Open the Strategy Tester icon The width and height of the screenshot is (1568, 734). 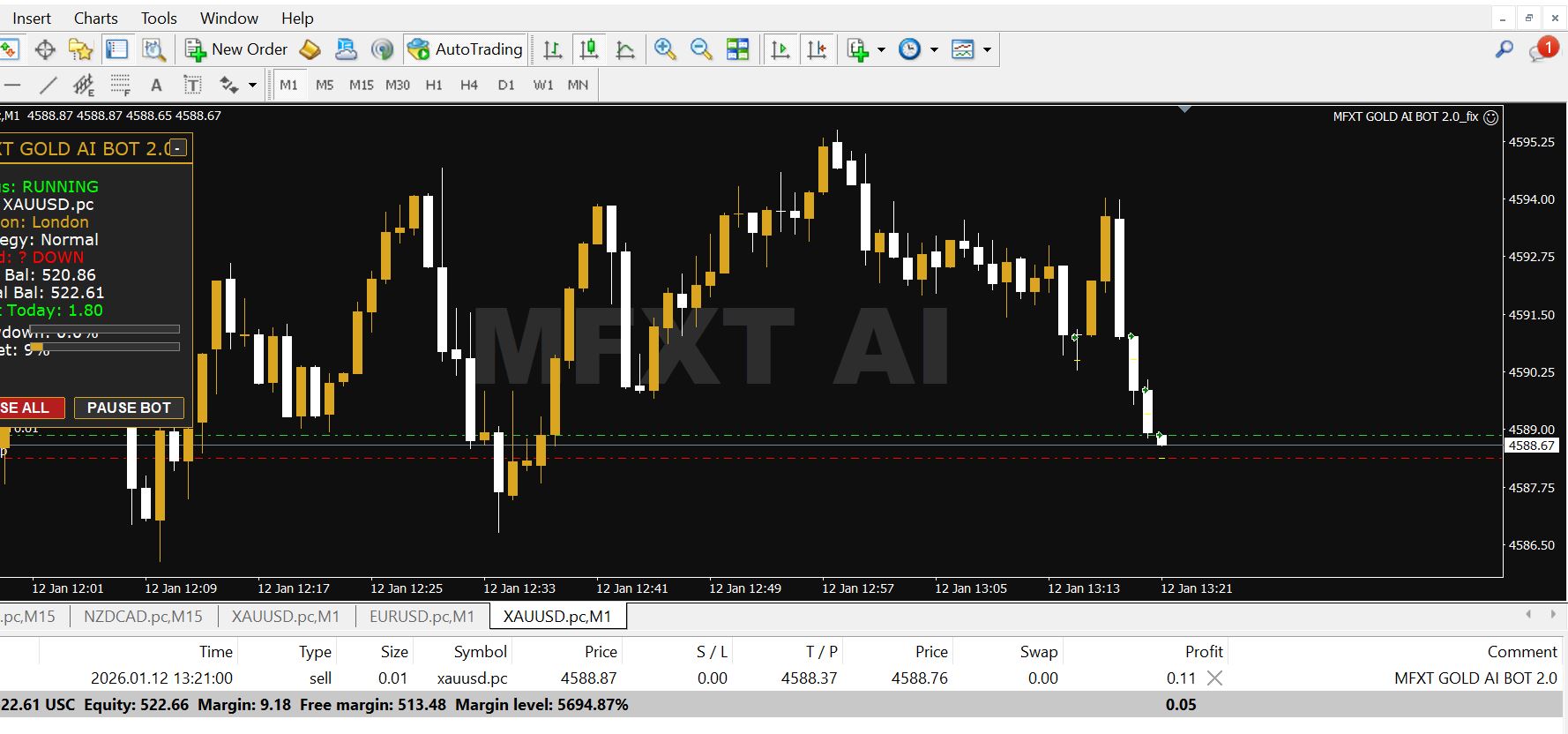click(154, 50)
